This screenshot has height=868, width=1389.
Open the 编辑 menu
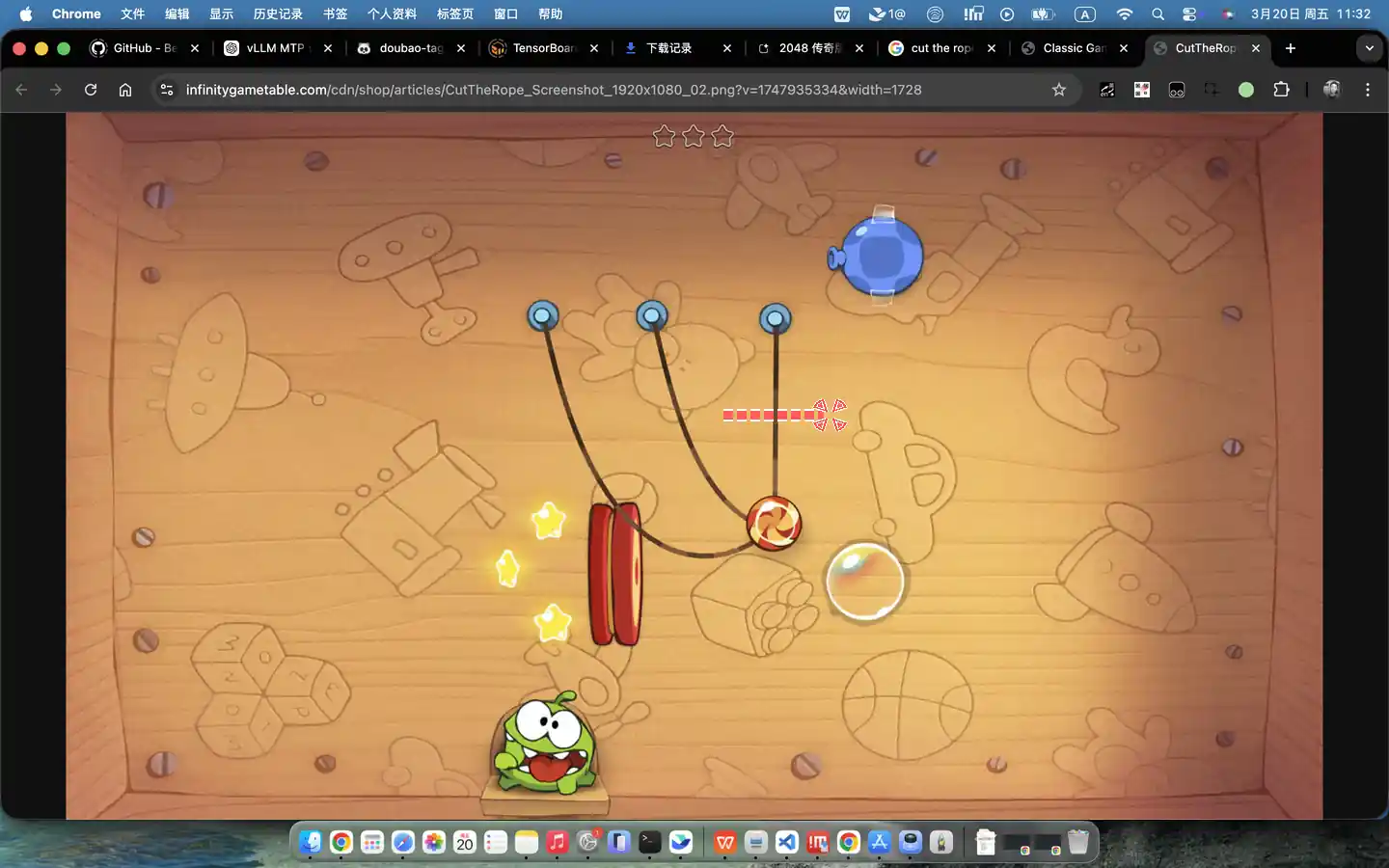pos(177,14)
